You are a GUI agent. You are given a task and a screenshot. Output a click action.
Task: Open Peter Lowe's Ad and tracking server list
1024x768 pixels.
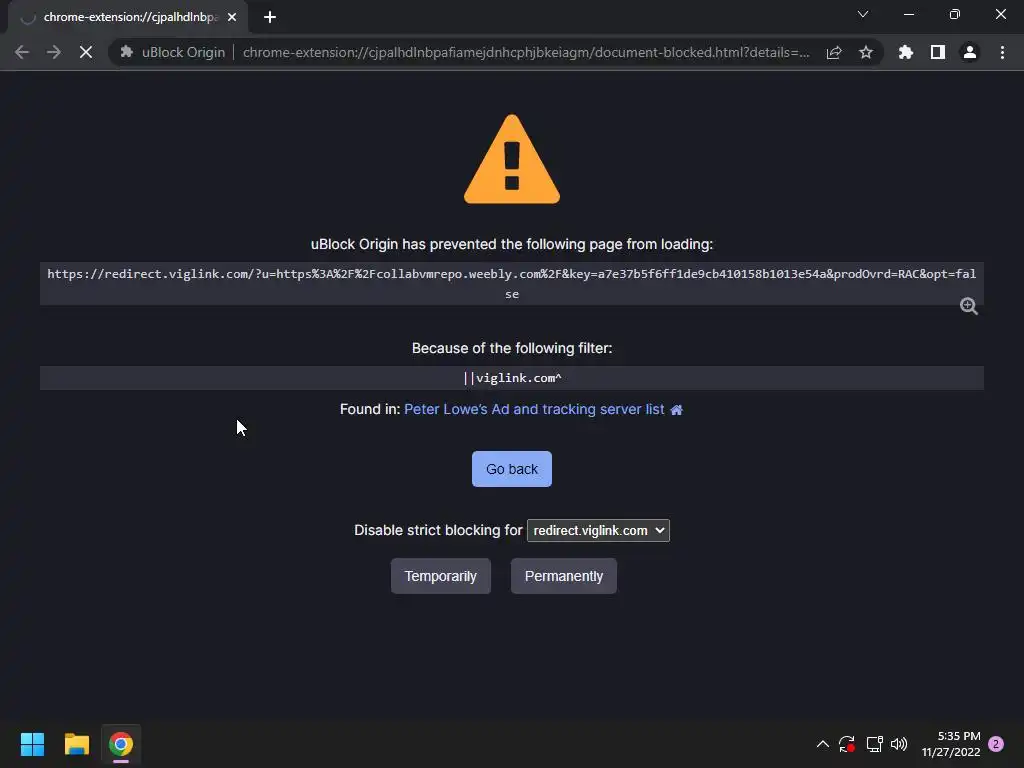pyautogui.click(x=534, y=409)
